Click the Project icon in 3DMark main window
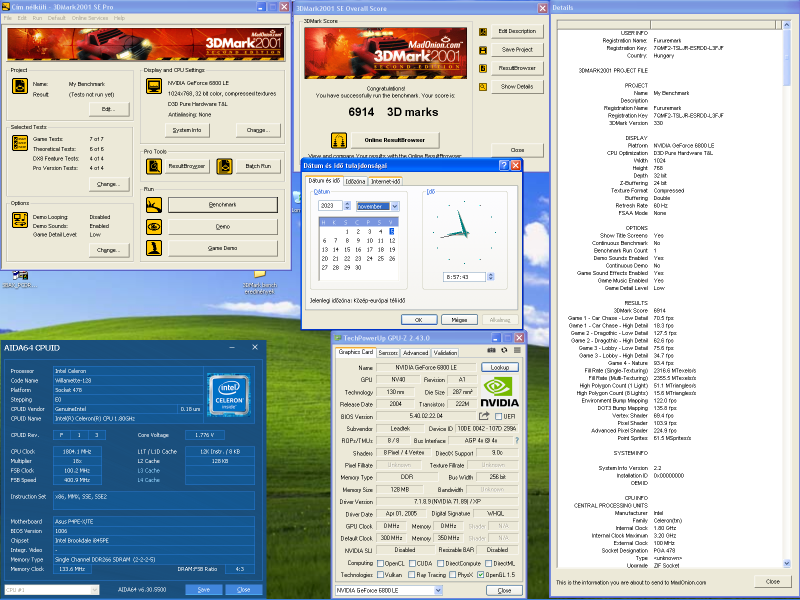Image resolution: width=800 pixels, height=600 pixels. pyautogui.click(x=20, y=86)
